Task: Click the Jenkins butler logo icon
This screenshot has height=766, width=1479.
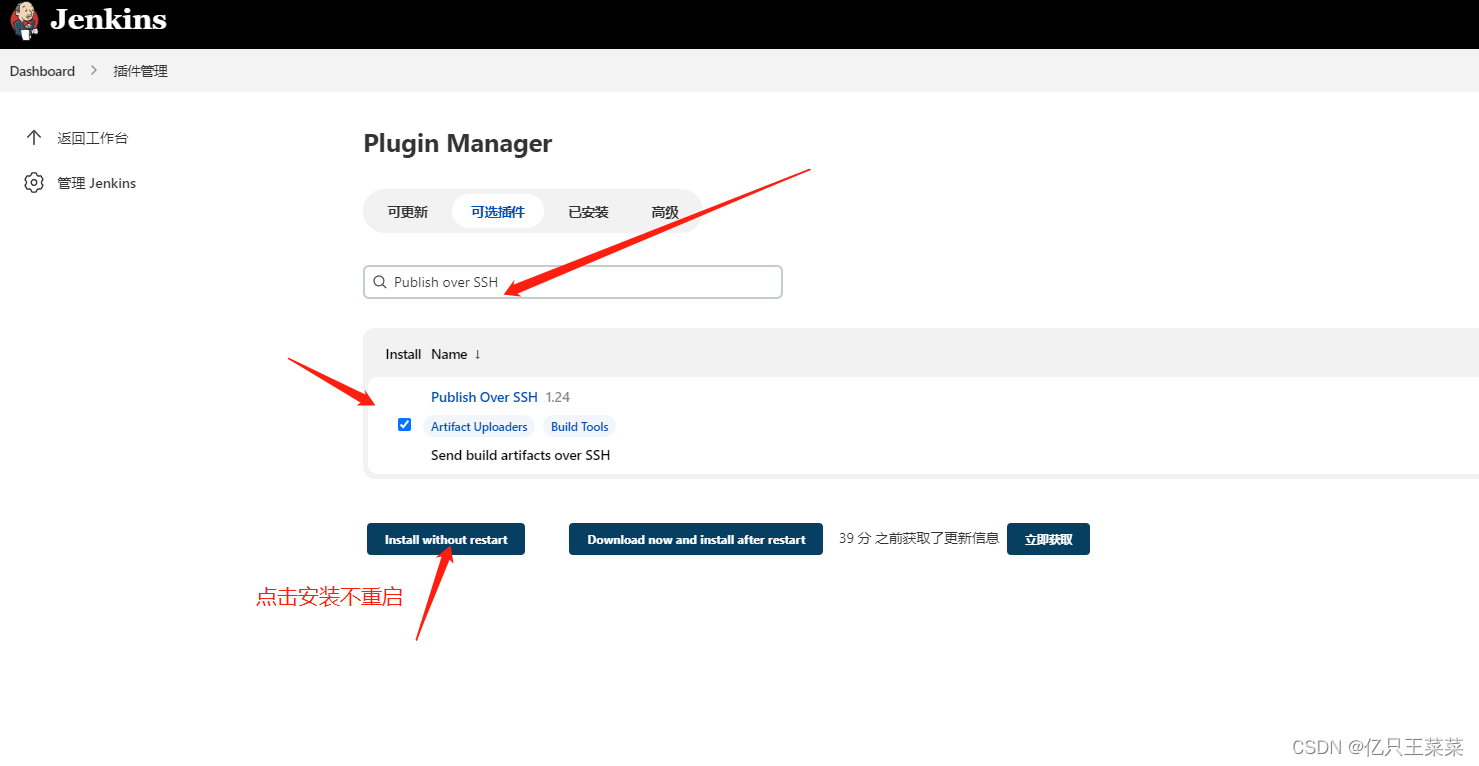Action: point(25,20)
